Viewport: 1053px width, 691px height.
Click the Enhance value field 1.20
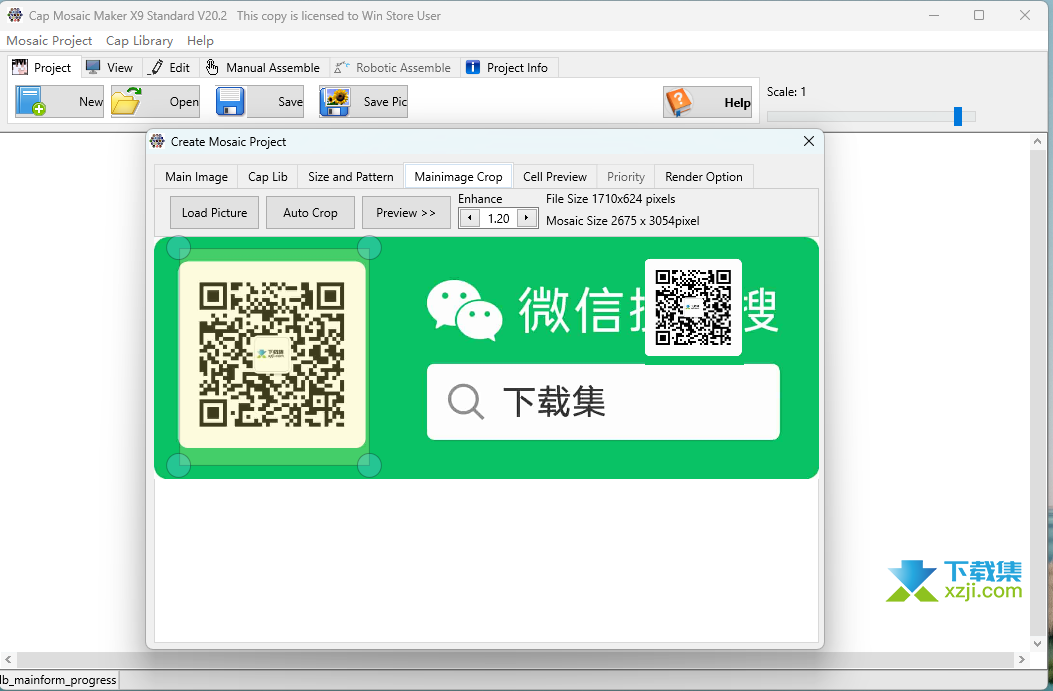pos(498,218)
